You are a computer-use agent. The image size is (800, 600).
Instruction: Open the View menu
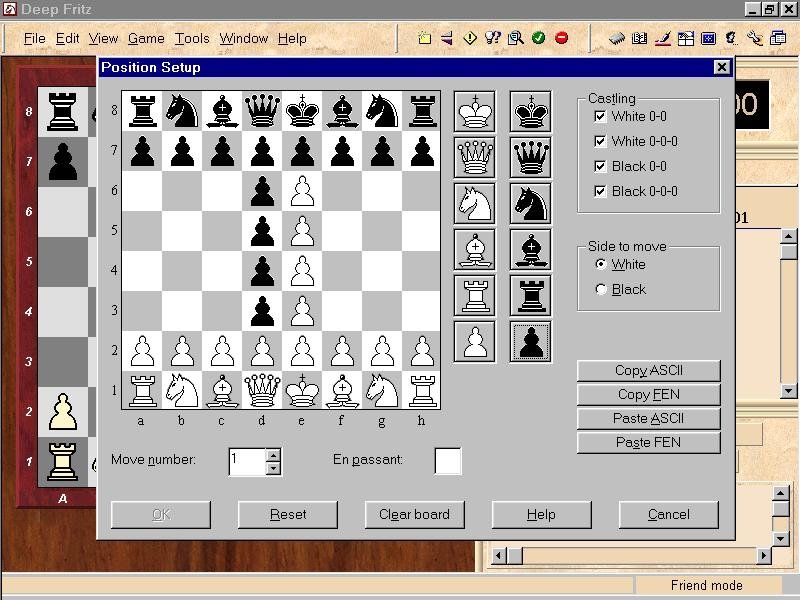103,39
